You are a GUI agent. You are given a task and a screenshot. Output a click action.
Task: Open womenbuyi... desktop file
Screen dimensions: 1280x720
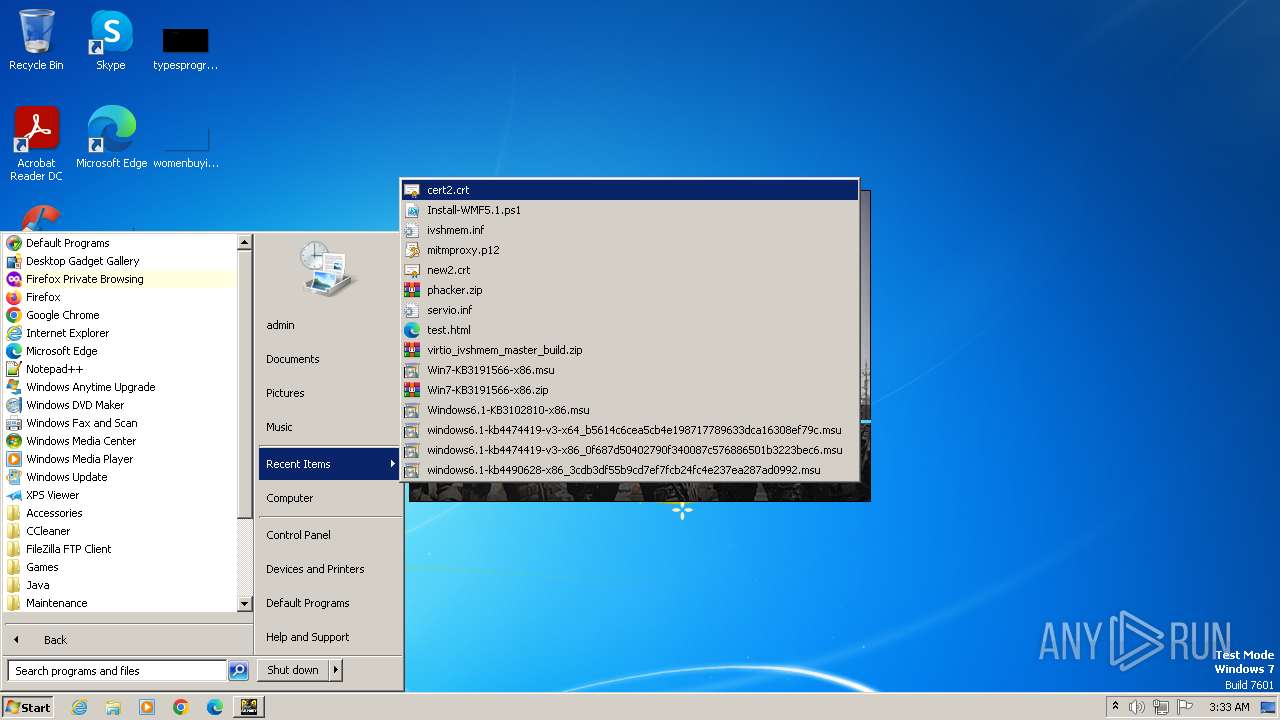click(185, 145)
